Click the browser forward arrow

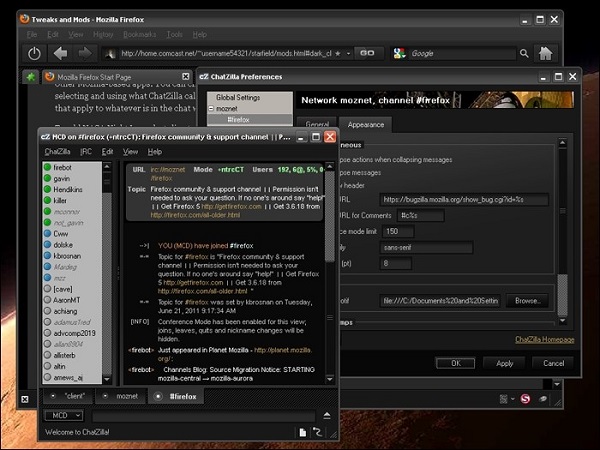coord(84,53)
